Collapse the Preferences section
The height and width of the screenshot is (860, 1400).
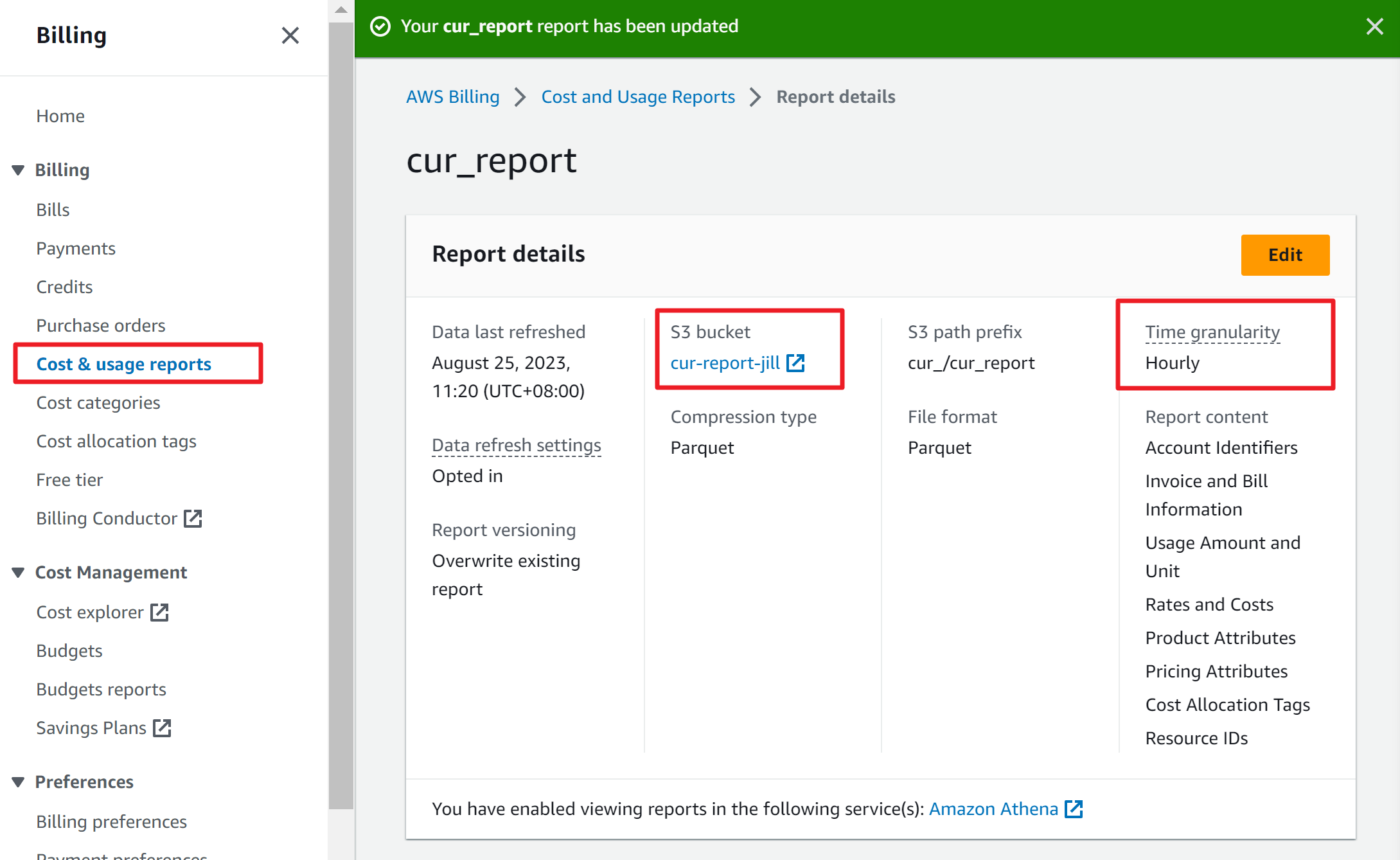coord(18,781)
